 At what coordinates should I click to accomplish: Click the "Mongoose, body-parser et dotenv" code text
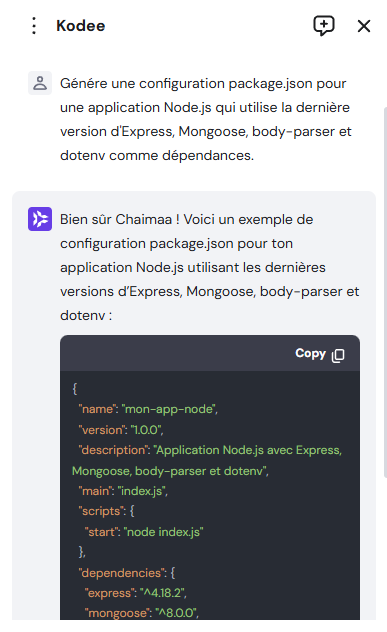click(170, 471)
